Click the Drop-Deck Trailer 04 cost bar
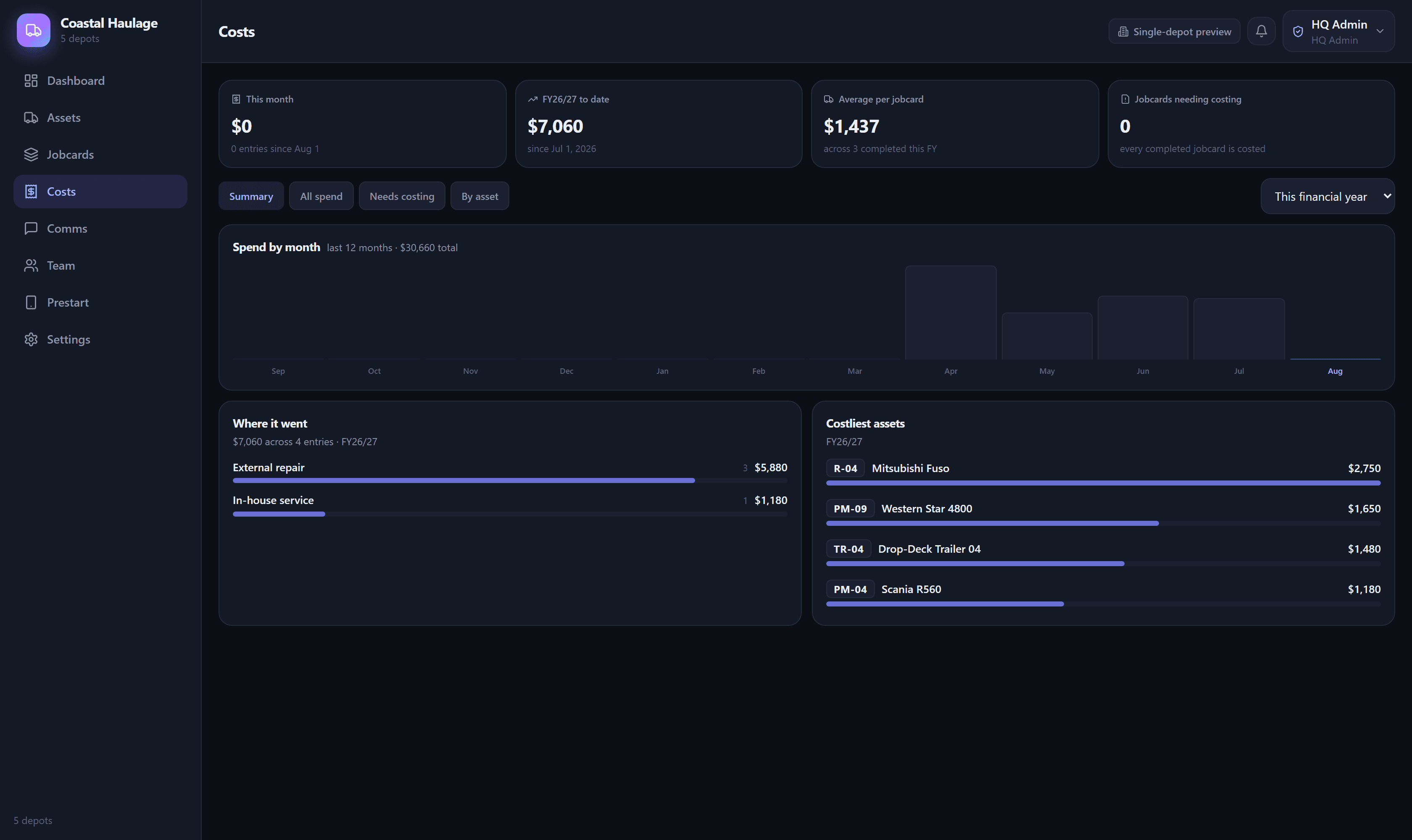This screenshot has height=840, width=1412. (x=1103, y=564)
